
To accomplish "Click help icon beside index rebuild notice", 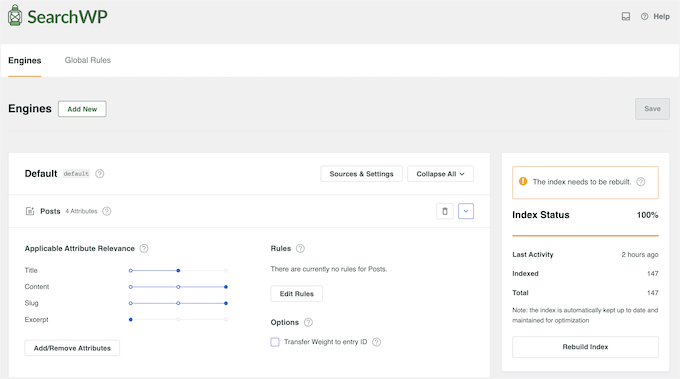I will (x=641, y=182).
